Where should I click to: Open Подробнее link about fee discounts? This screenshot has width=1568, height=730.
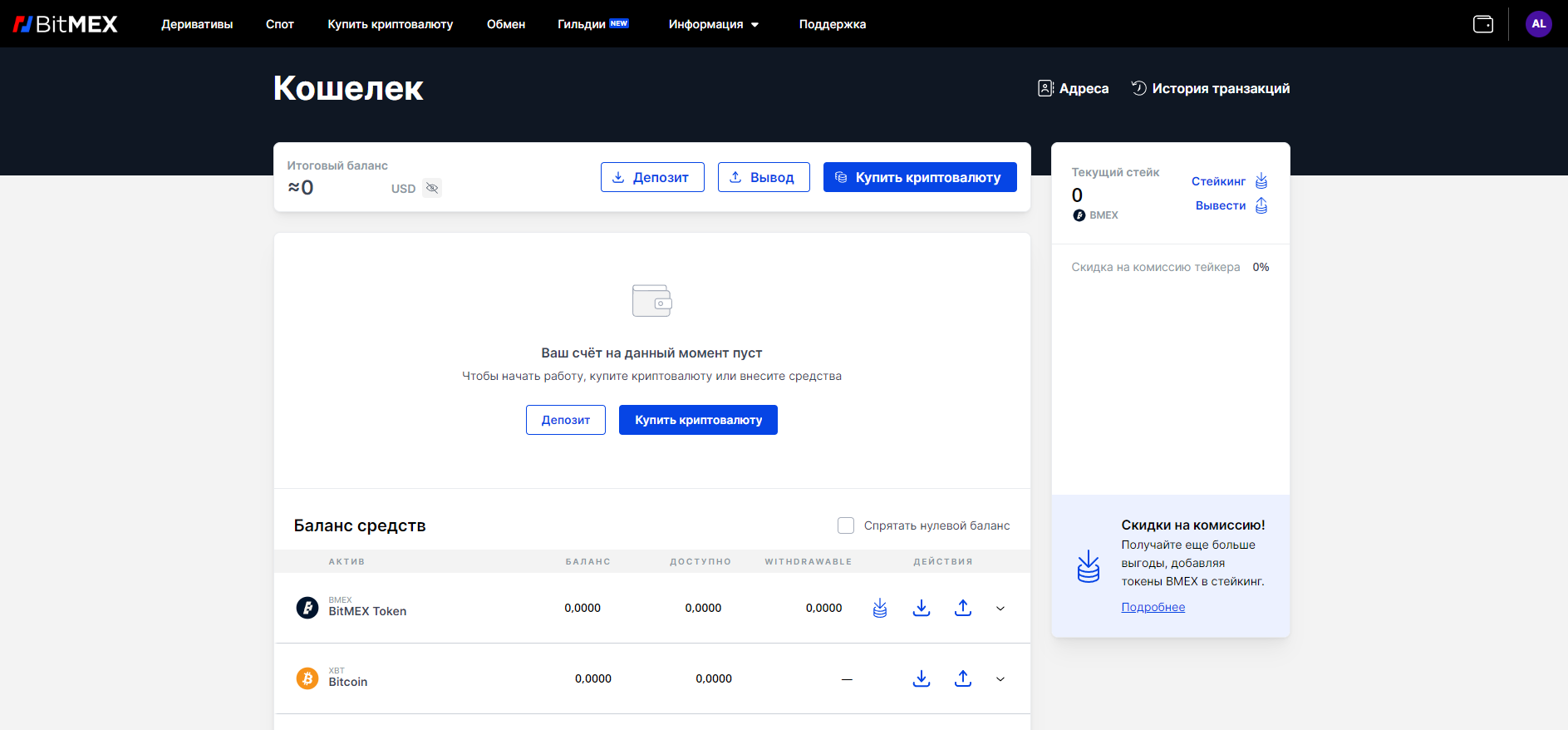1153,607
